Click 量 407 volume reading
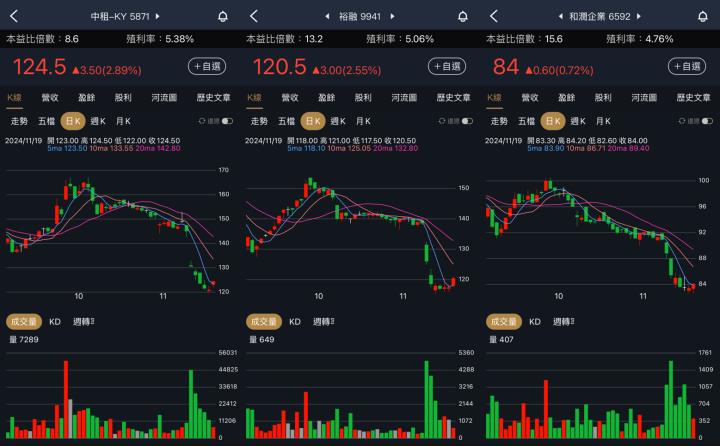 pos(501,339)
